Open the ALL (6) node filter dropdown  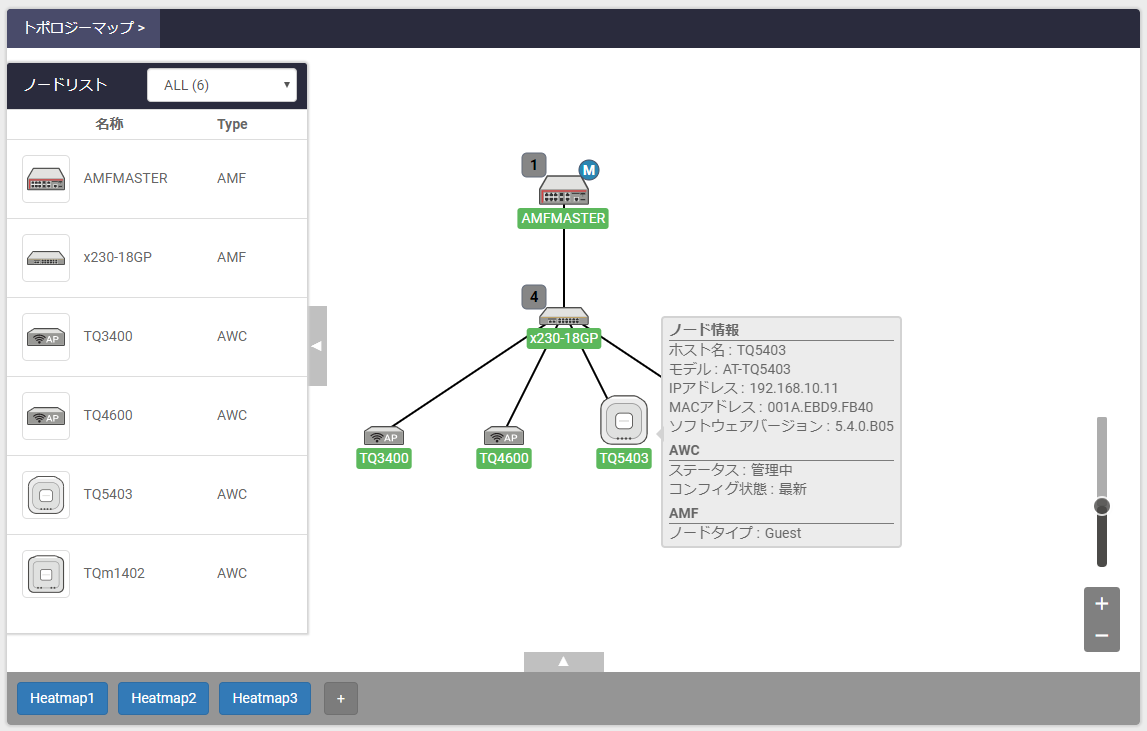[x=222, y=85]
